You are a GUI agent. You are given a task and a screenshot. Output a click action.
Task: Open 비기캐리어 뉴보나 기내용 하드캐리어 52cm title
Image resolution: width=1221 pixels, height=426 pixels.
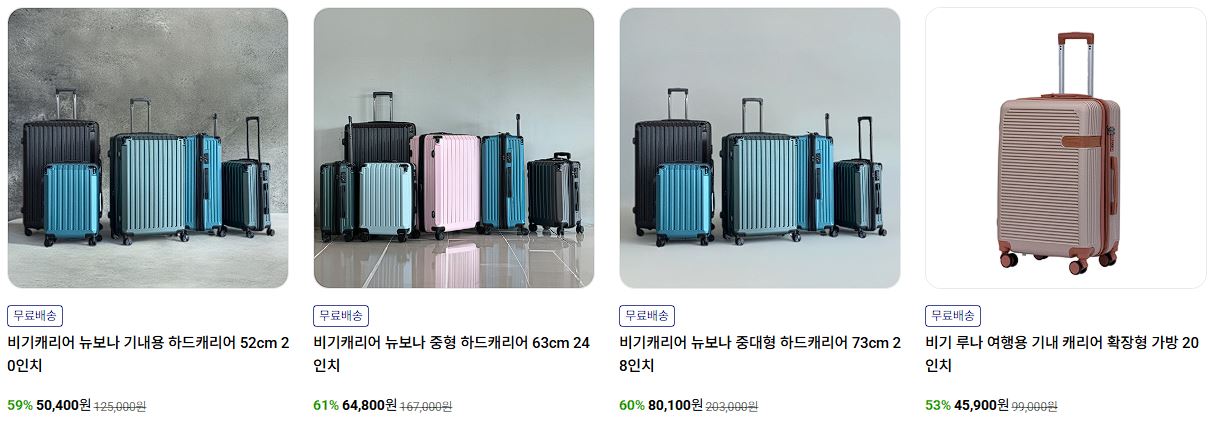click(148, 354)
